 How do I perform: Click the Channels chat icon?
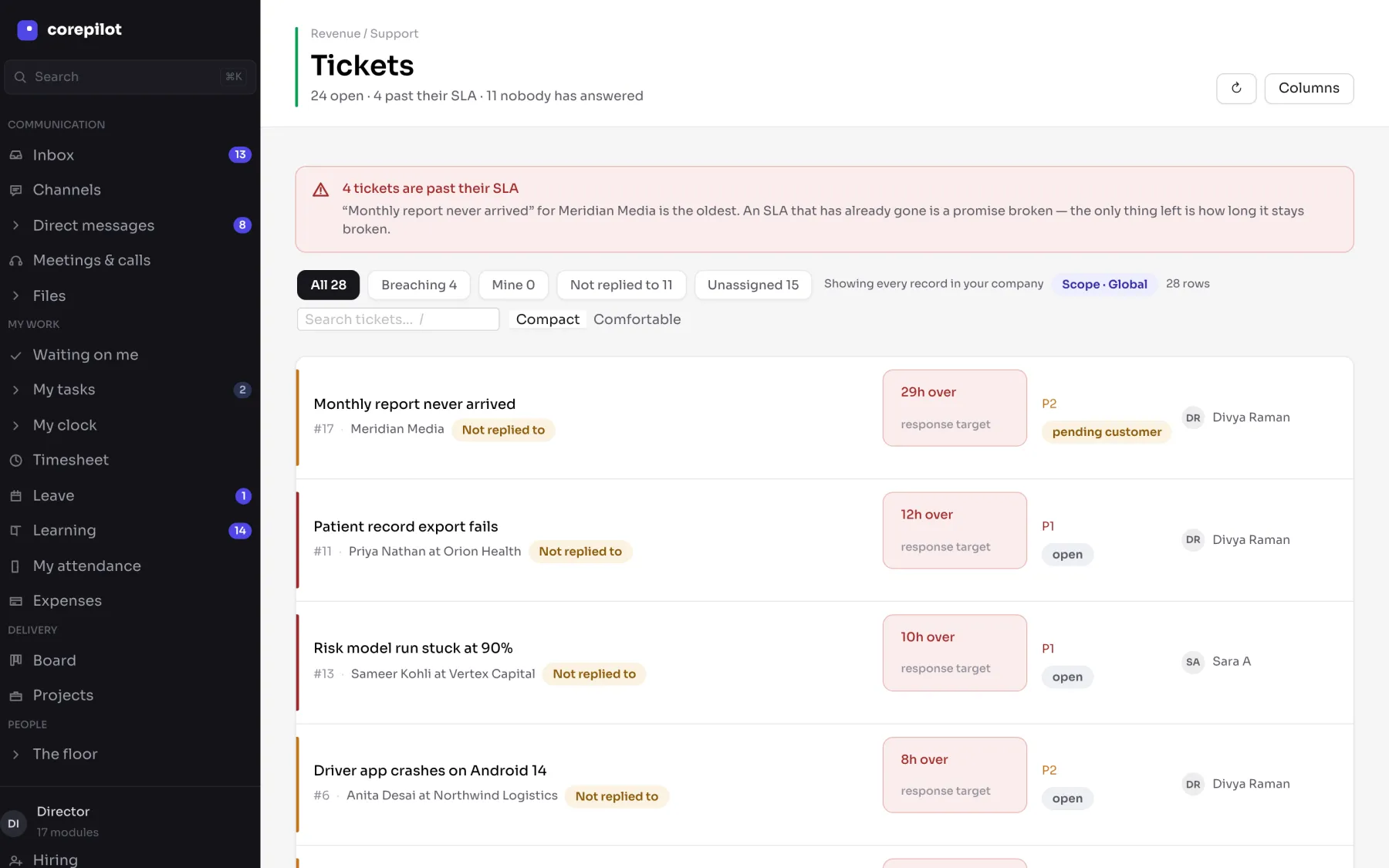point(16,190)
